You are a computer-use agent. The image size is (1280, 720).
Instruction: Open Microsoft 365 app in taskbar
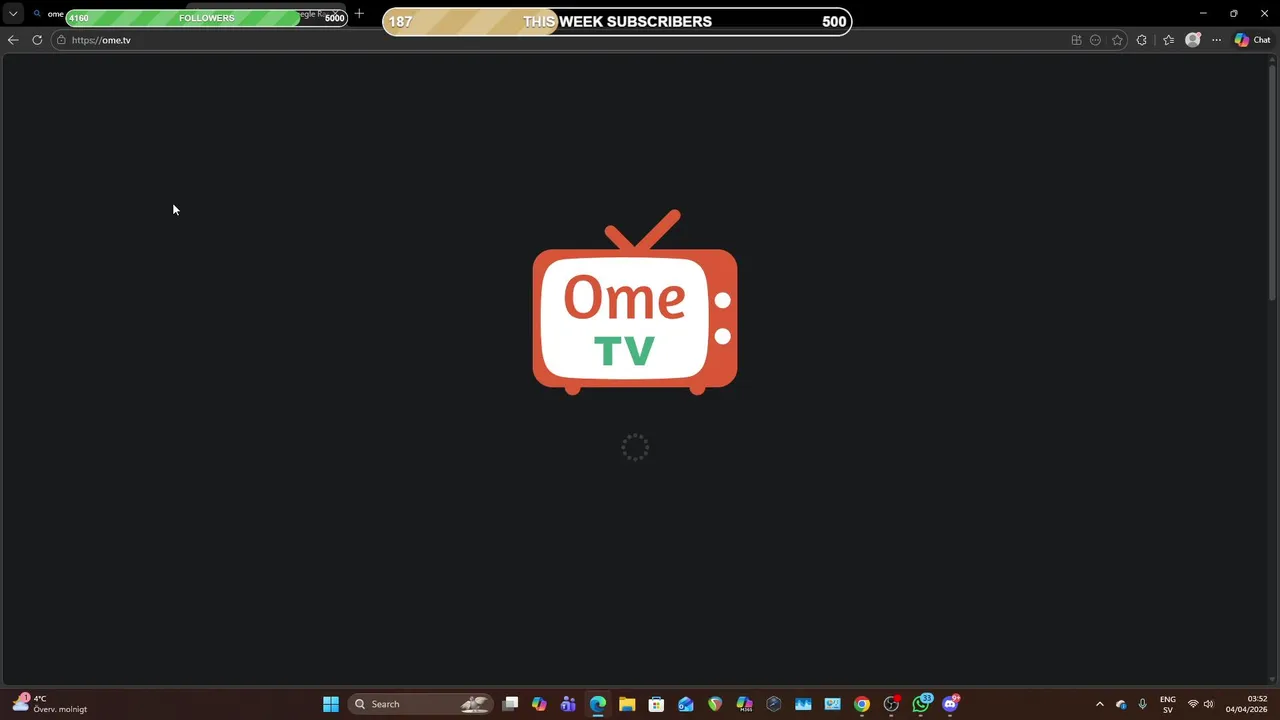click(744, 704)
